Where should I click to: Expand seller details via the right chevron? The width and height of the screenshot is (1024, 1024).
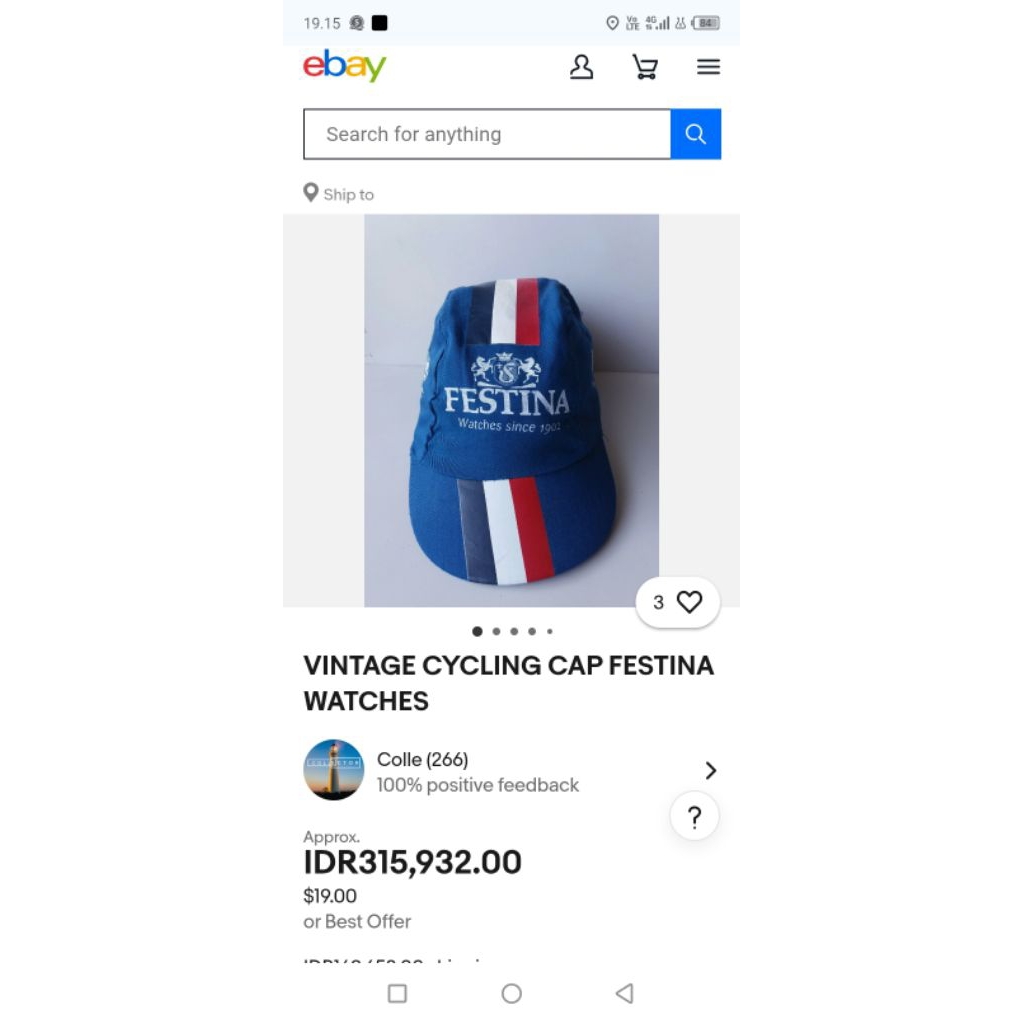click(x=711, y=770)
